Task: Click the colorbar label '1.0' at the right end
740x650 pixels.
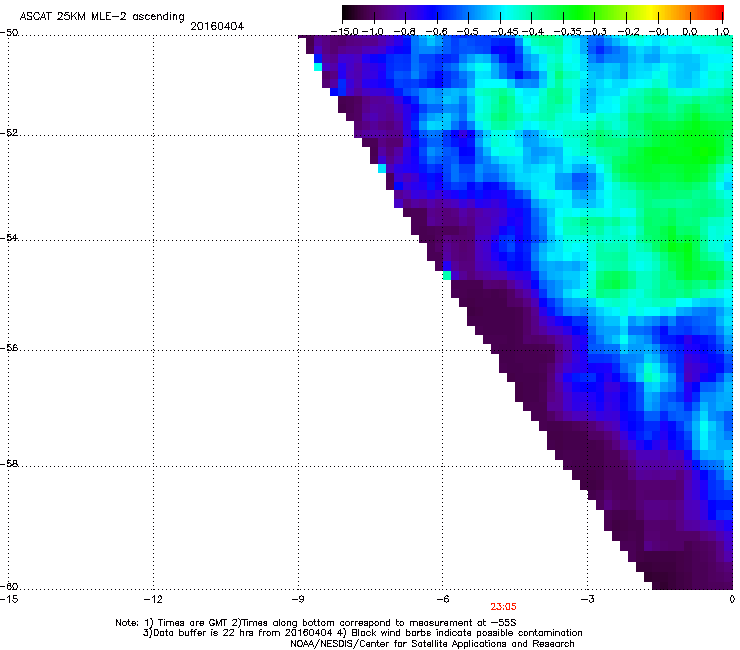Action: click(722, 31)
